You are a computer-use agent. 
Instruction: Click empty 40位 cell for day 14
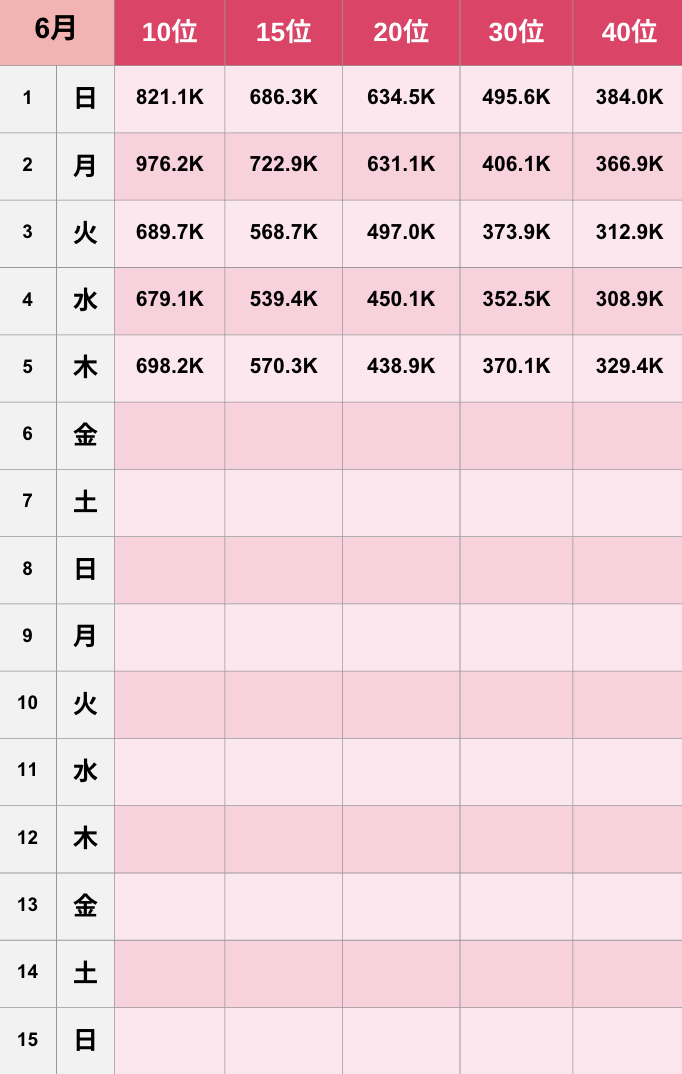628,973
